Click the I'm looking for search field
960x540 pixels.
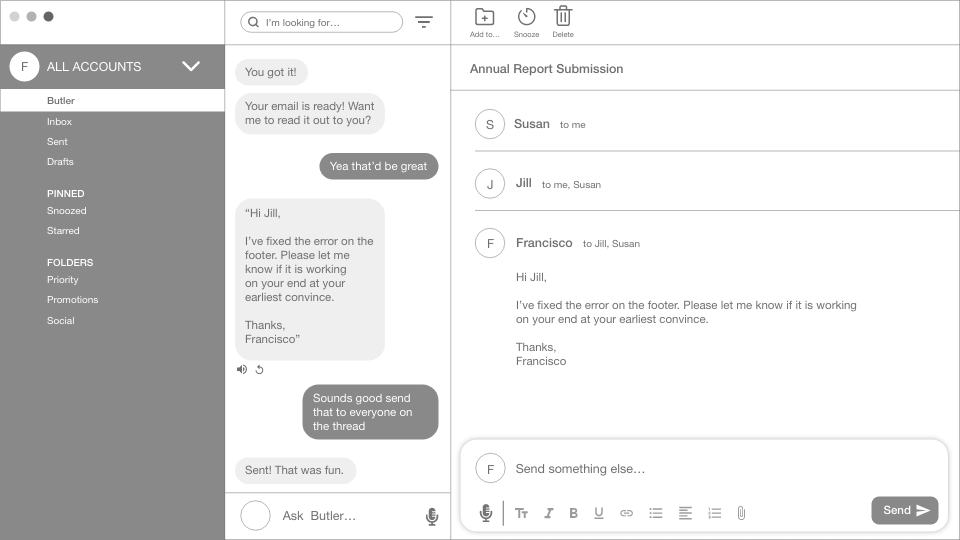point(321,22)
